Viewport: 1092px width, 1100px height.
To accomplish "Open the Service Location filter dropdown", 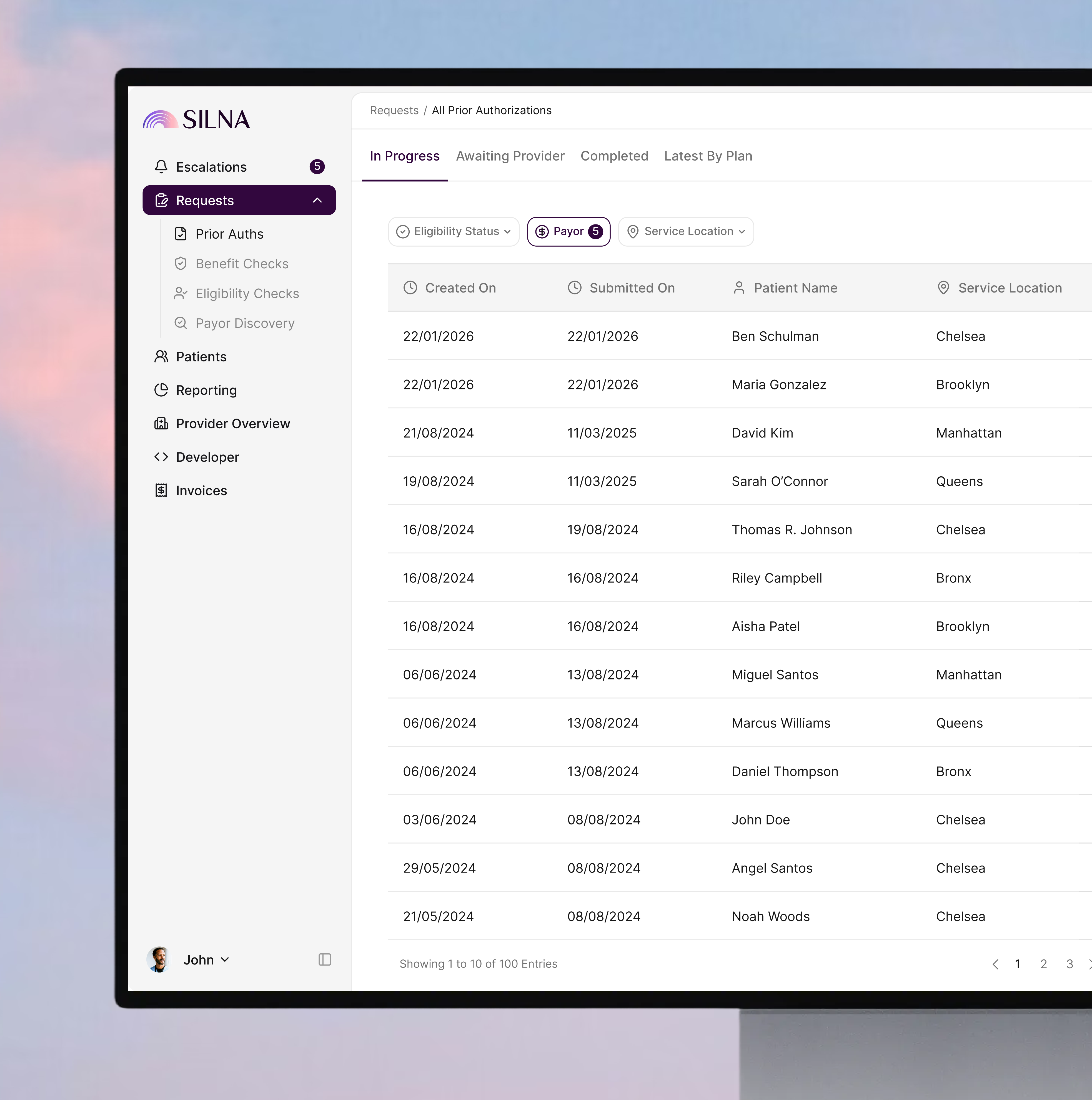I will click(685, 232).
